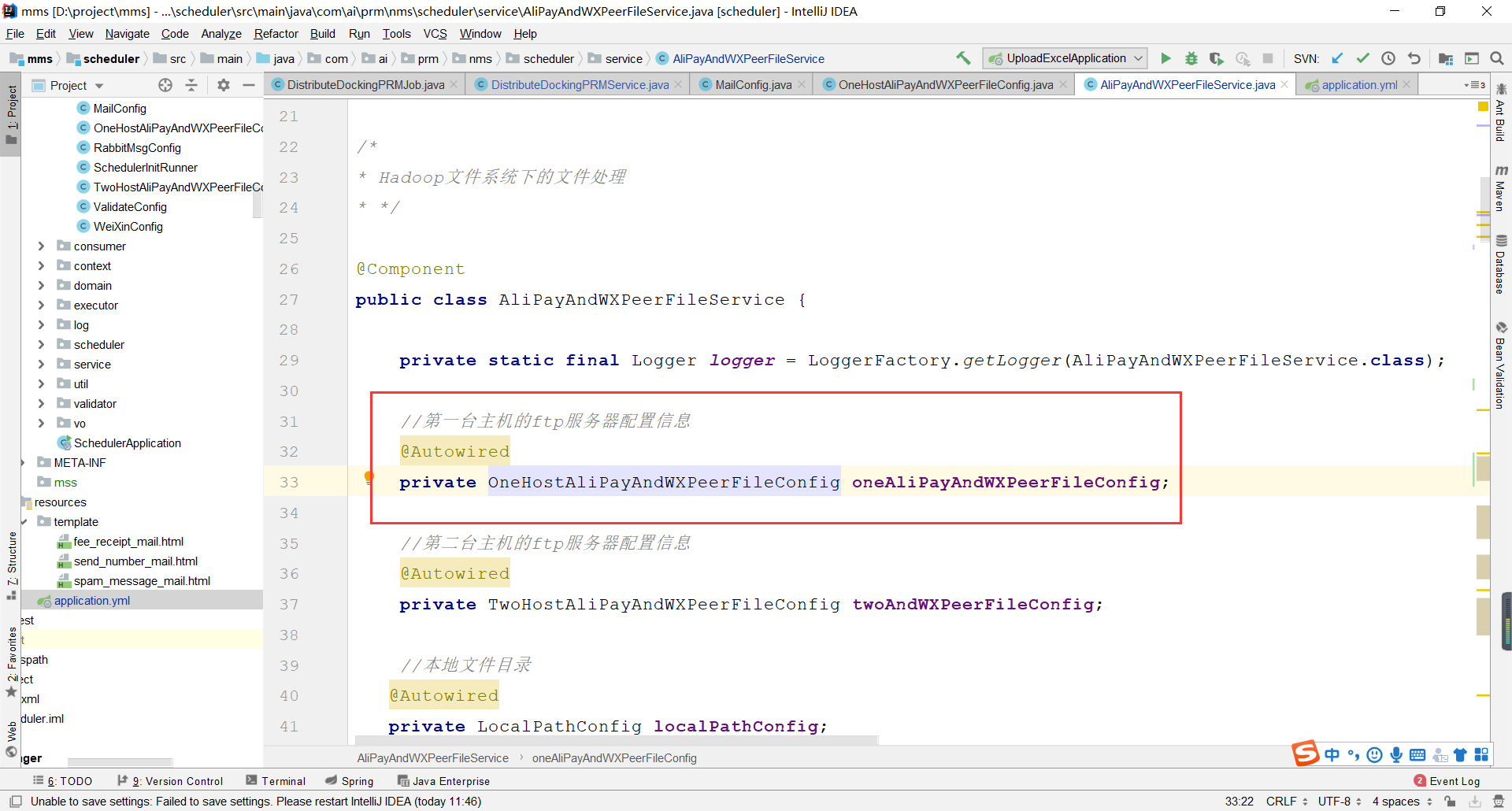The width and height of the screenshot is (1512, 811).
Task: Open the Maven side panel
Action: (x=1501, y=189)
